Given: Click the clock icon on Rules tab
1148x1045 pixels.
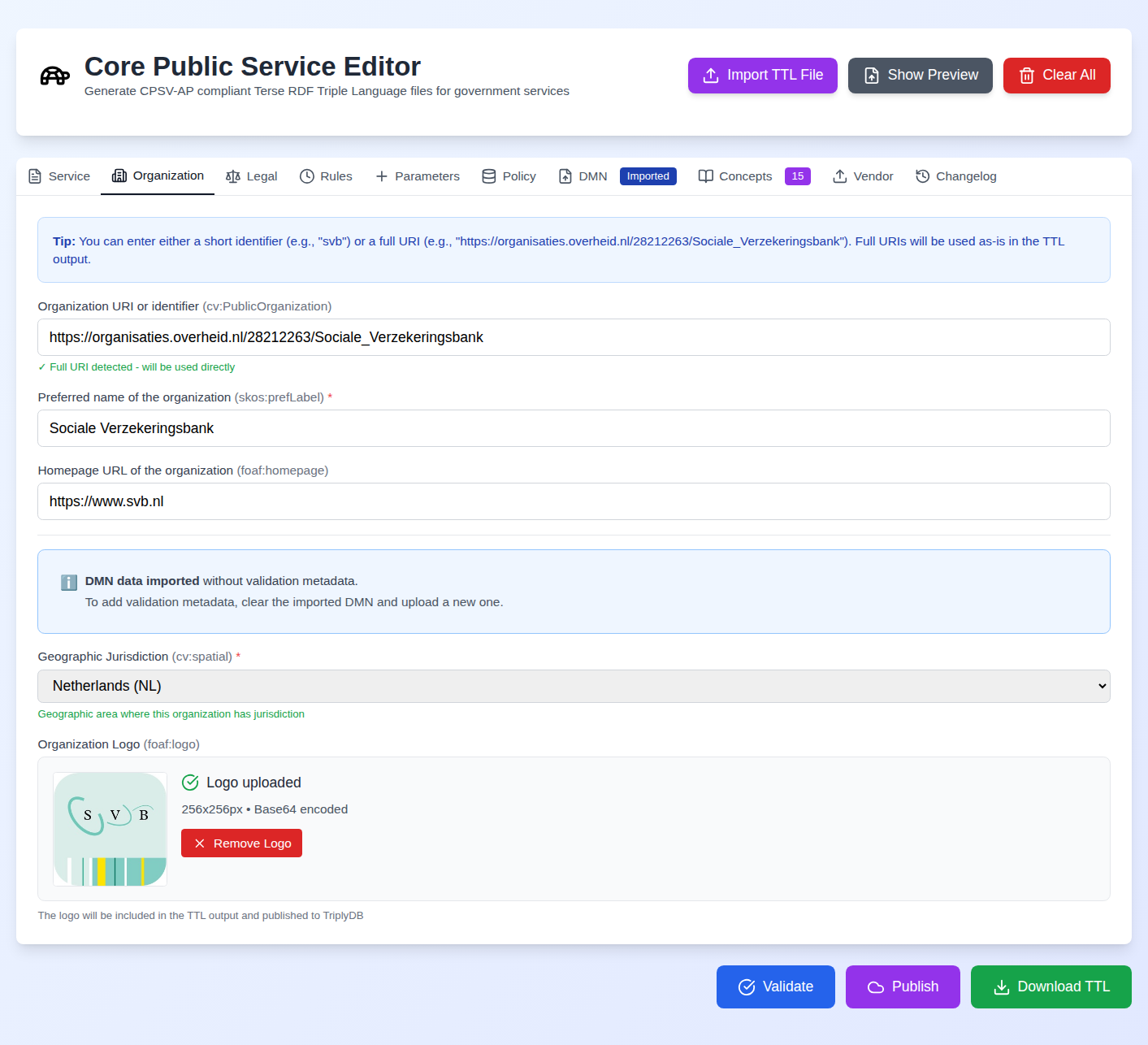Looking at the screenshot, I should click(307, 176).
